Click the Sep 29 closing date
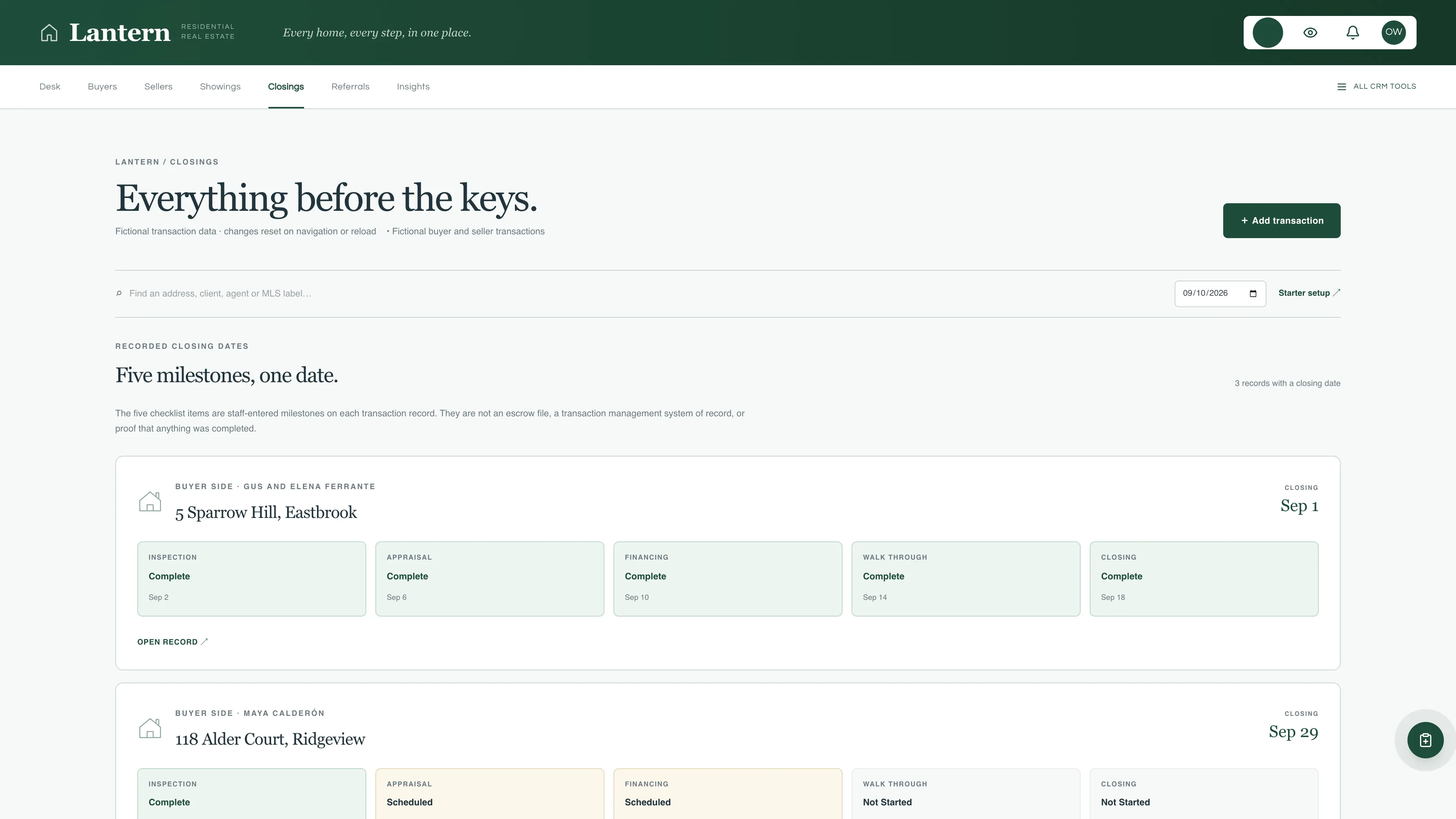The image size is (1456, 819). tap(1293, 731)
